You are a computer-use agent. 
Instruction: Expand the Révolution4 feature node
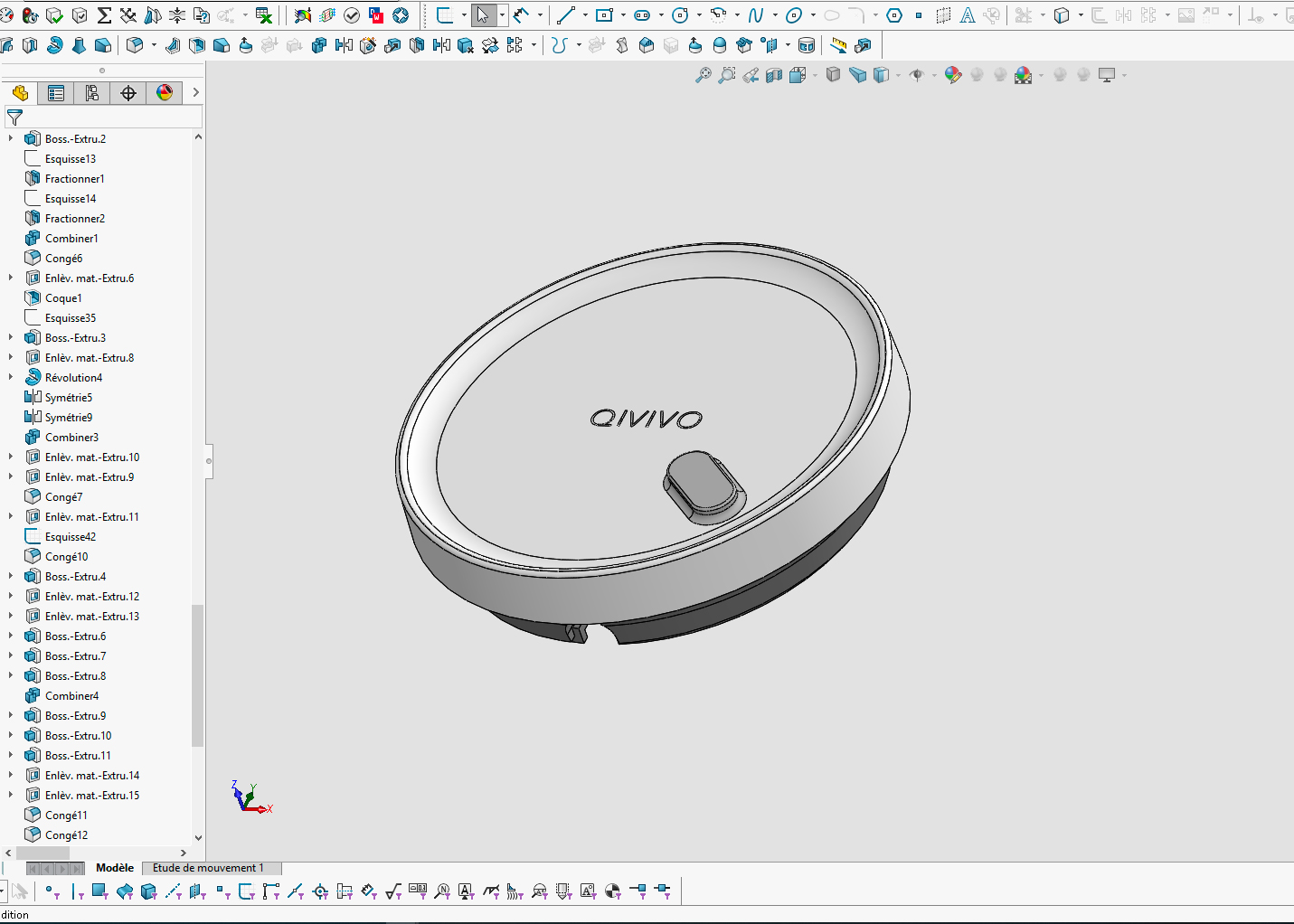[x=11, y=377]
